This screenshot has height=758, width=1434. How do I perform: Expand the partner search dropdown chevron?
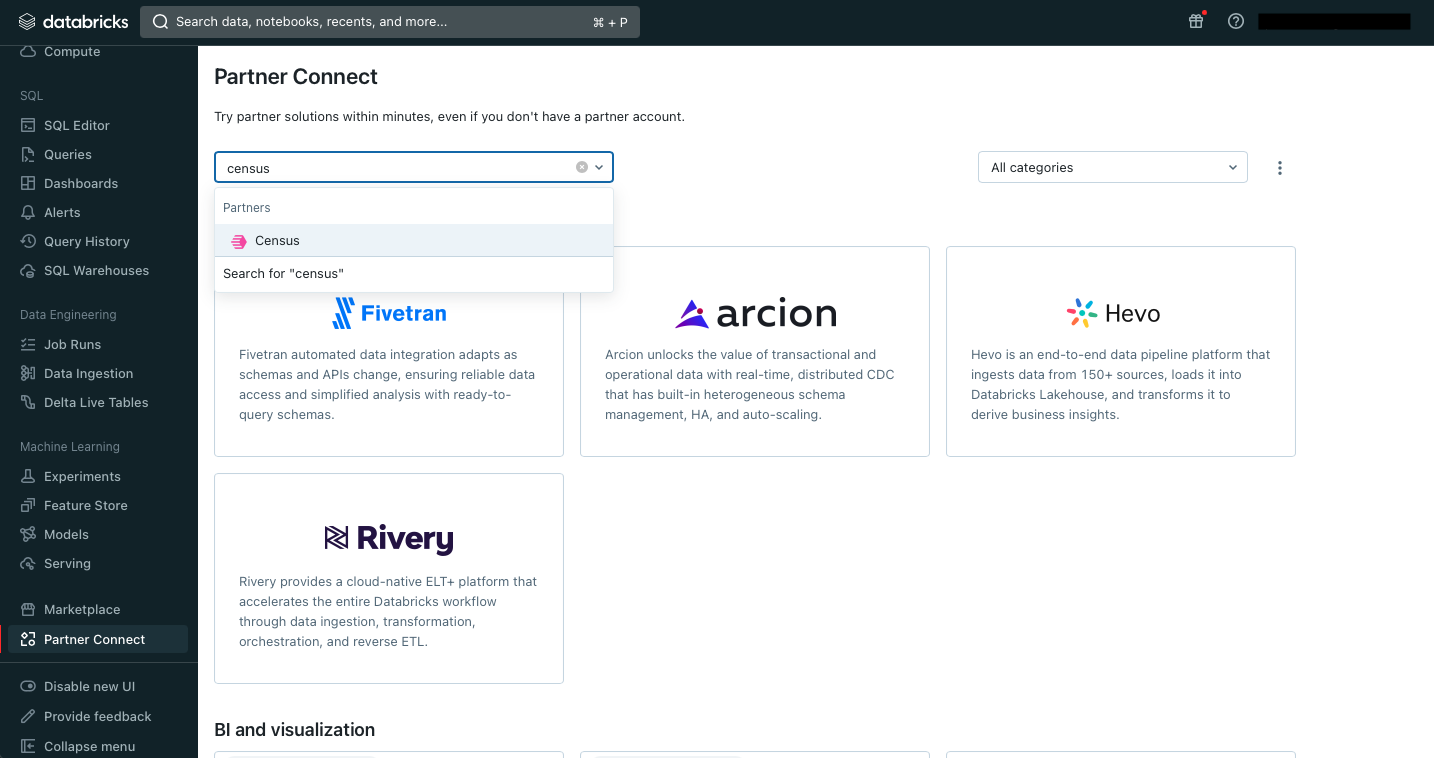pyautogui.click(x=599, y=167)
